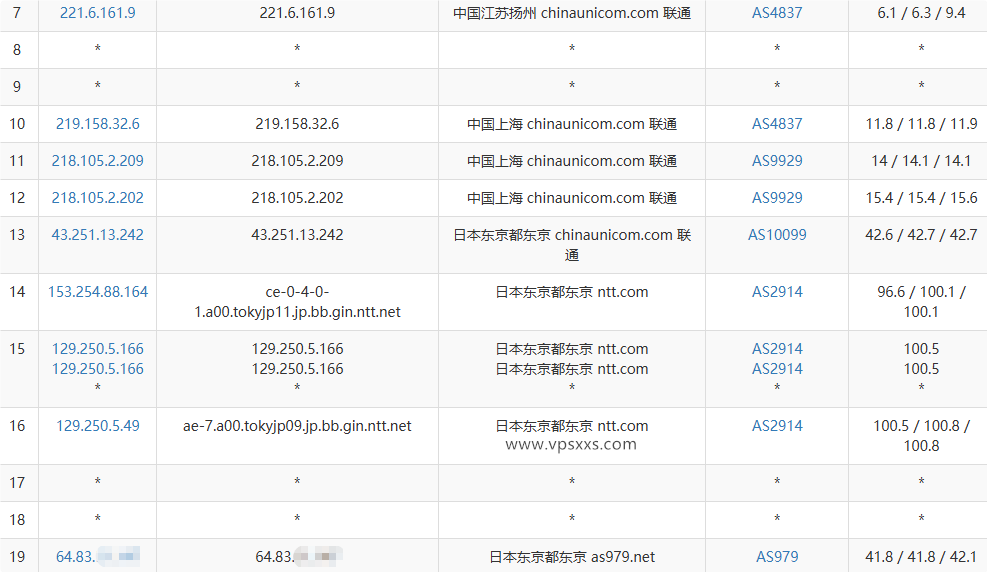987x572 pixels.
Task: Click latency "96.6 / 100.1 / 100.1"
Action: coord(921,302)
